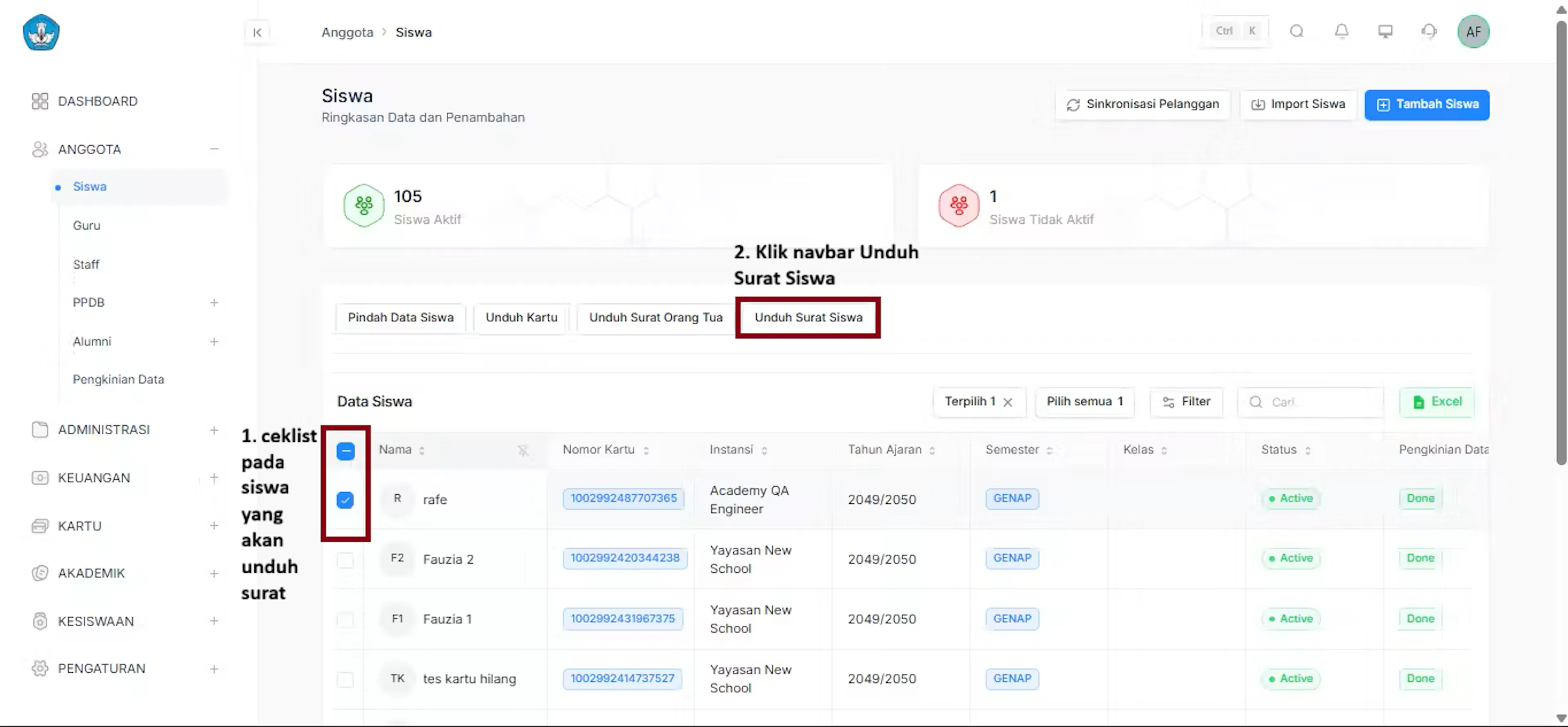This screenshot has height=727, width=1568.
Task: Click the Pilih semua button
Action: tap(1085, 402)
